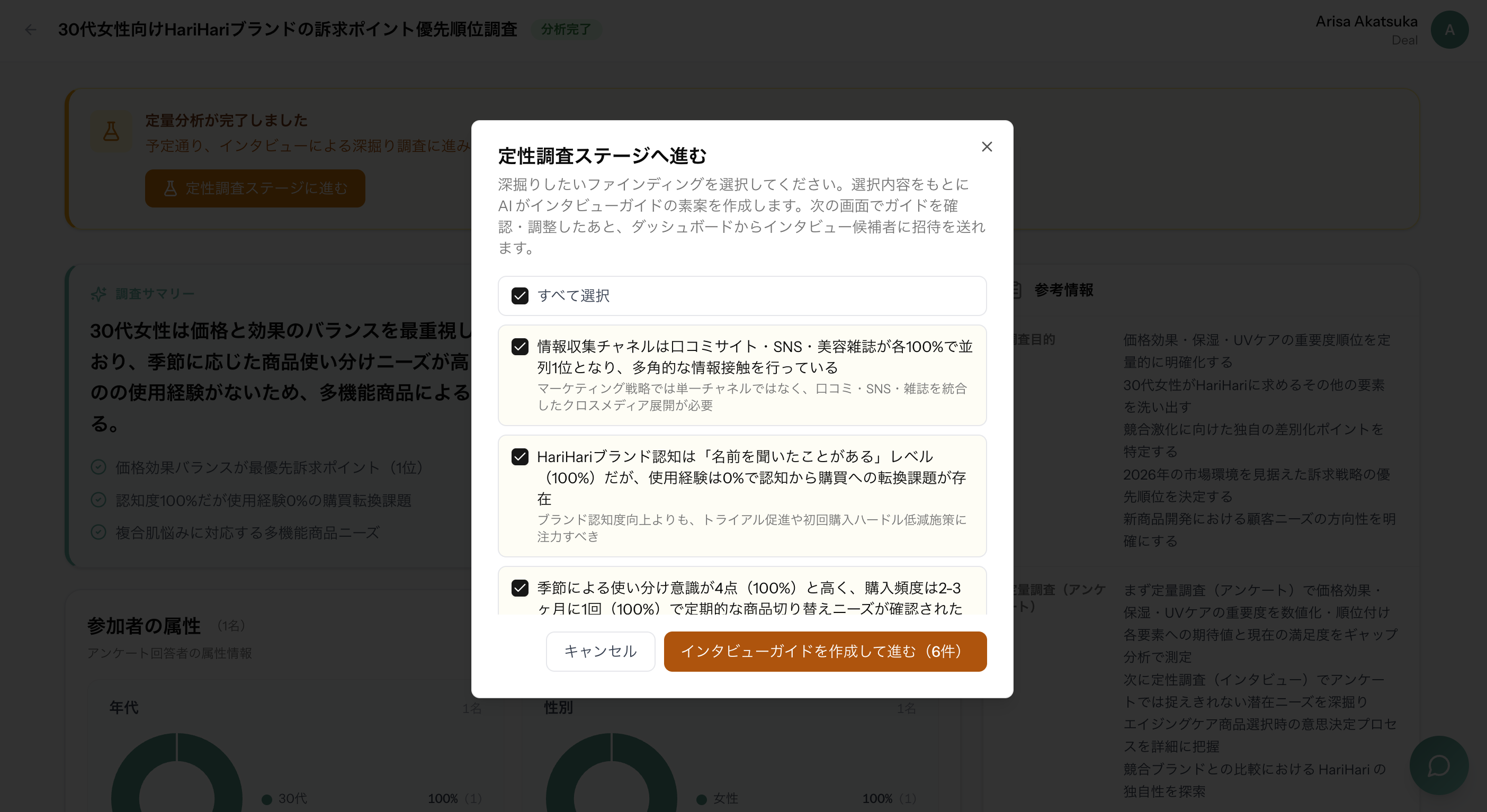This screenshot has width=1487, height=812.
Task: Click the flask icon in the completion banner
Action: [x=111, y=131]
